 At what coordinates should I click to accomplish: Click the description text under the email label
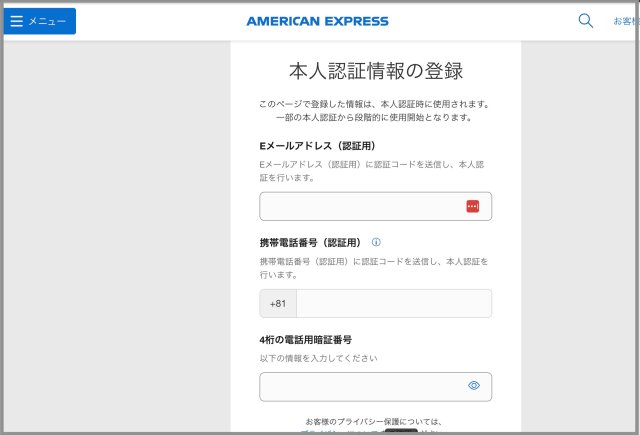(x=372, y=170)
